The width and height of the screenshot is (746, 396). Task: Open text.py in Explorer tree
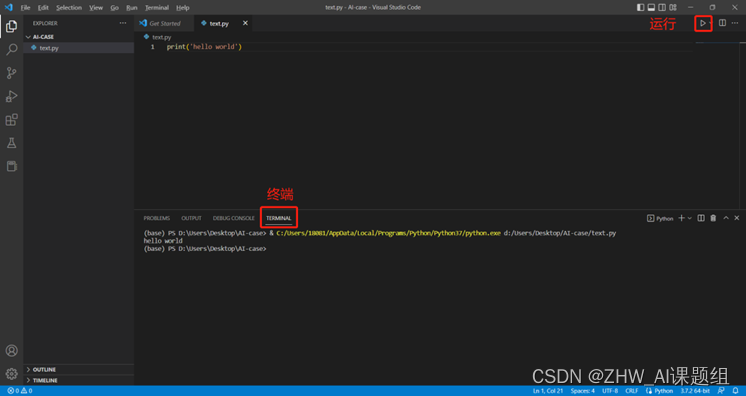pyautogui.click(x=79, y=48)
